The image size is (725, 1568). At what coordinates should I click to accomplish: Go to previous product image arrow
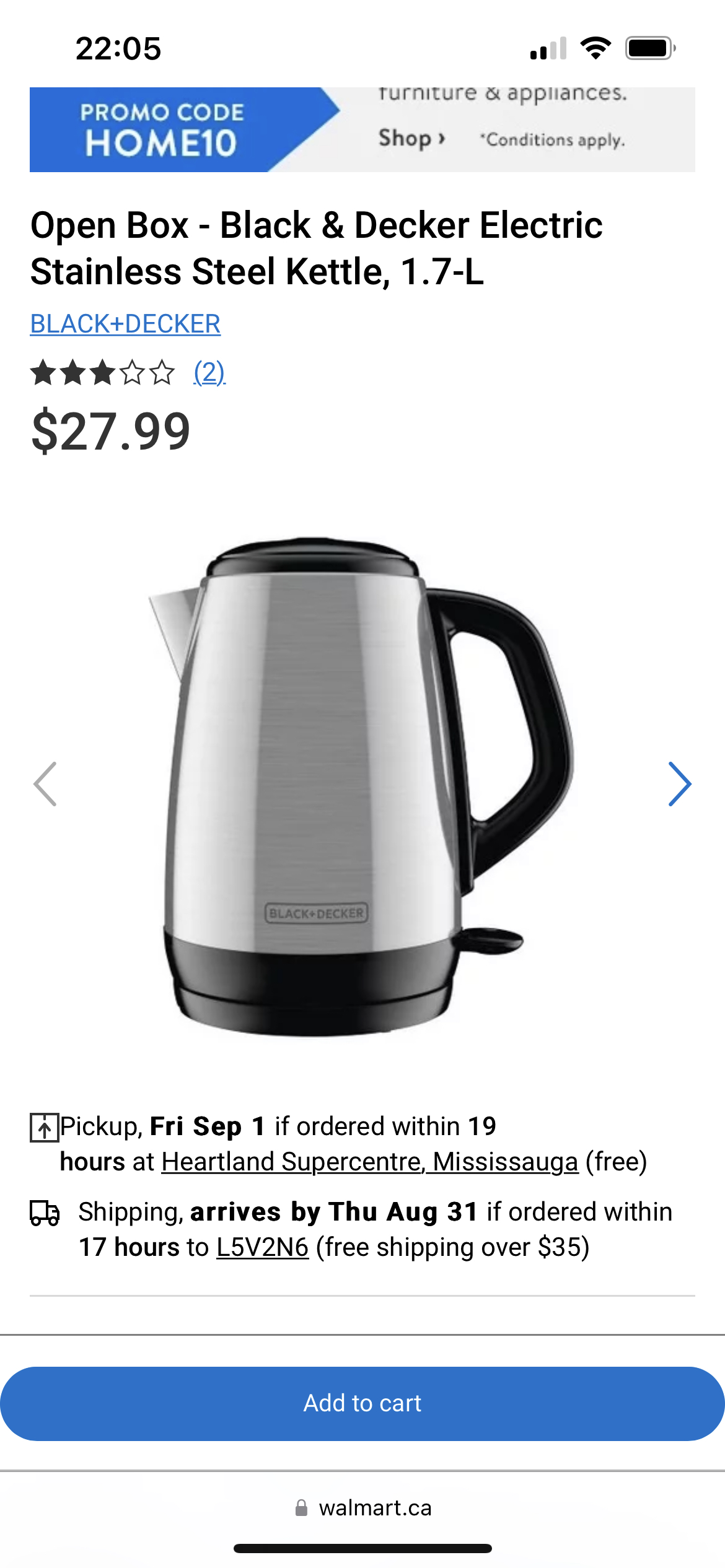pos(45,783)
